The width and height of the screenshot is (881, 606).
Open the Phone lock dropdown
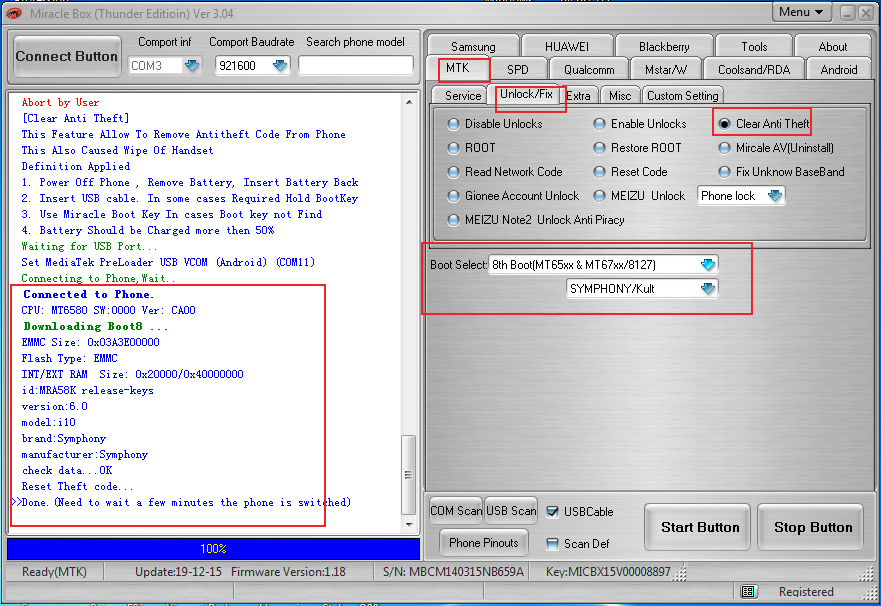(774, 195)
